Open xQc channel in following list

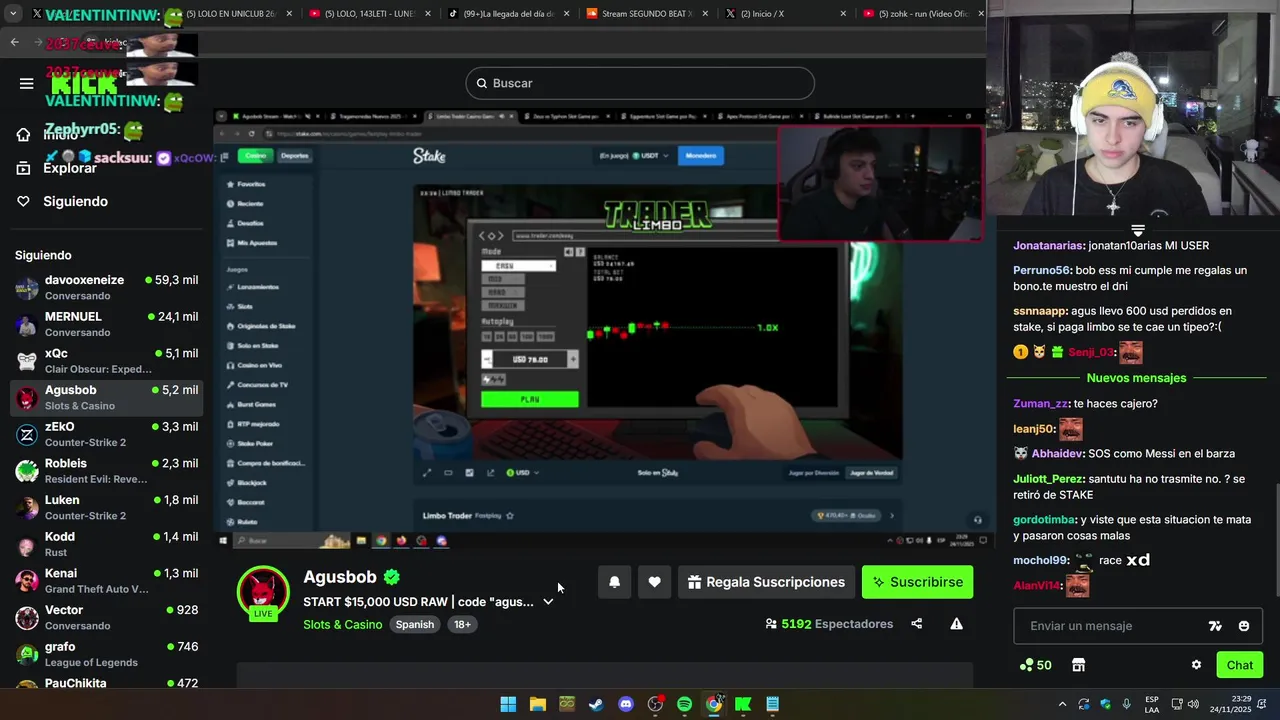click(x=105, y=360)
